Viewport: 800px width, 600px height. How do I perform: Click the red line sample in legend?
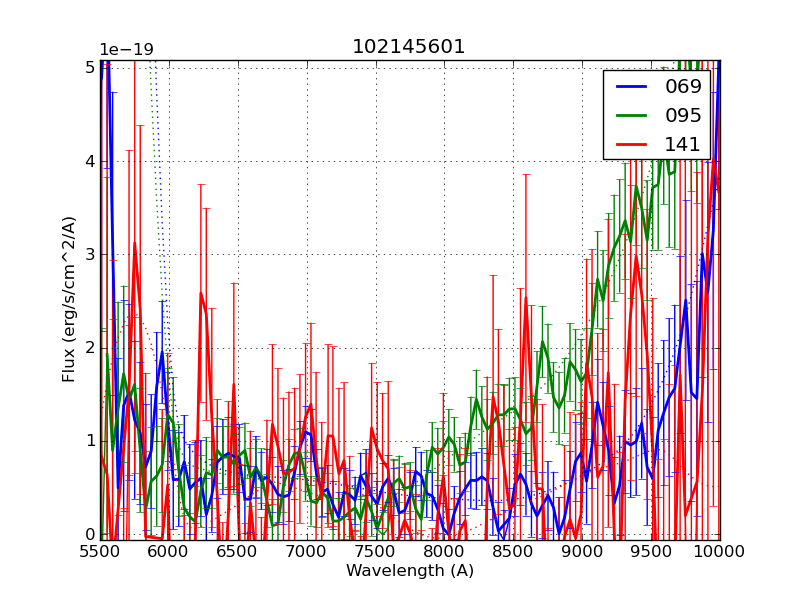629,144
